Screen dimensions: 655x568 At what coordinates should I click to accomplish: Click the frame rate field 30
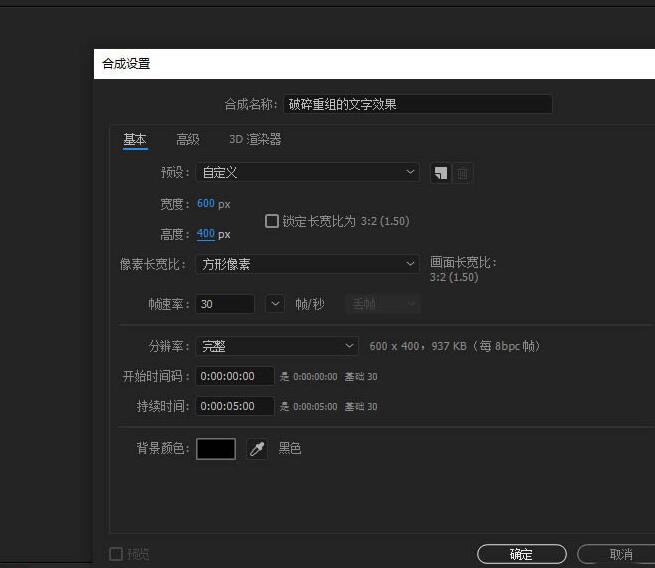pyautogui.click(x=225, y=304)
